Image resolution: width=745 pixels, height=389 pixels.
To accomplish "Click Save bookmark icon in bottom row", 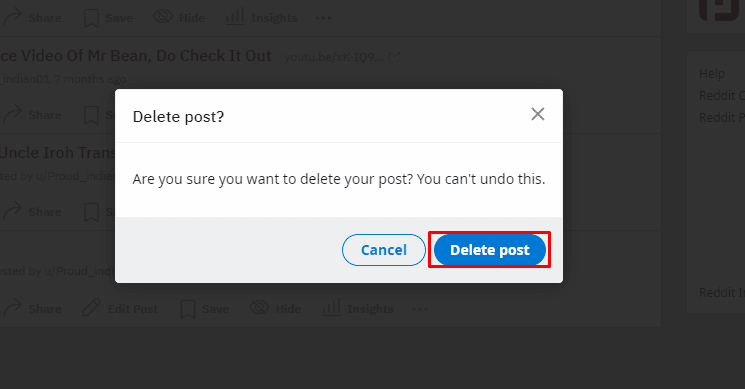I will click(188, 309).
